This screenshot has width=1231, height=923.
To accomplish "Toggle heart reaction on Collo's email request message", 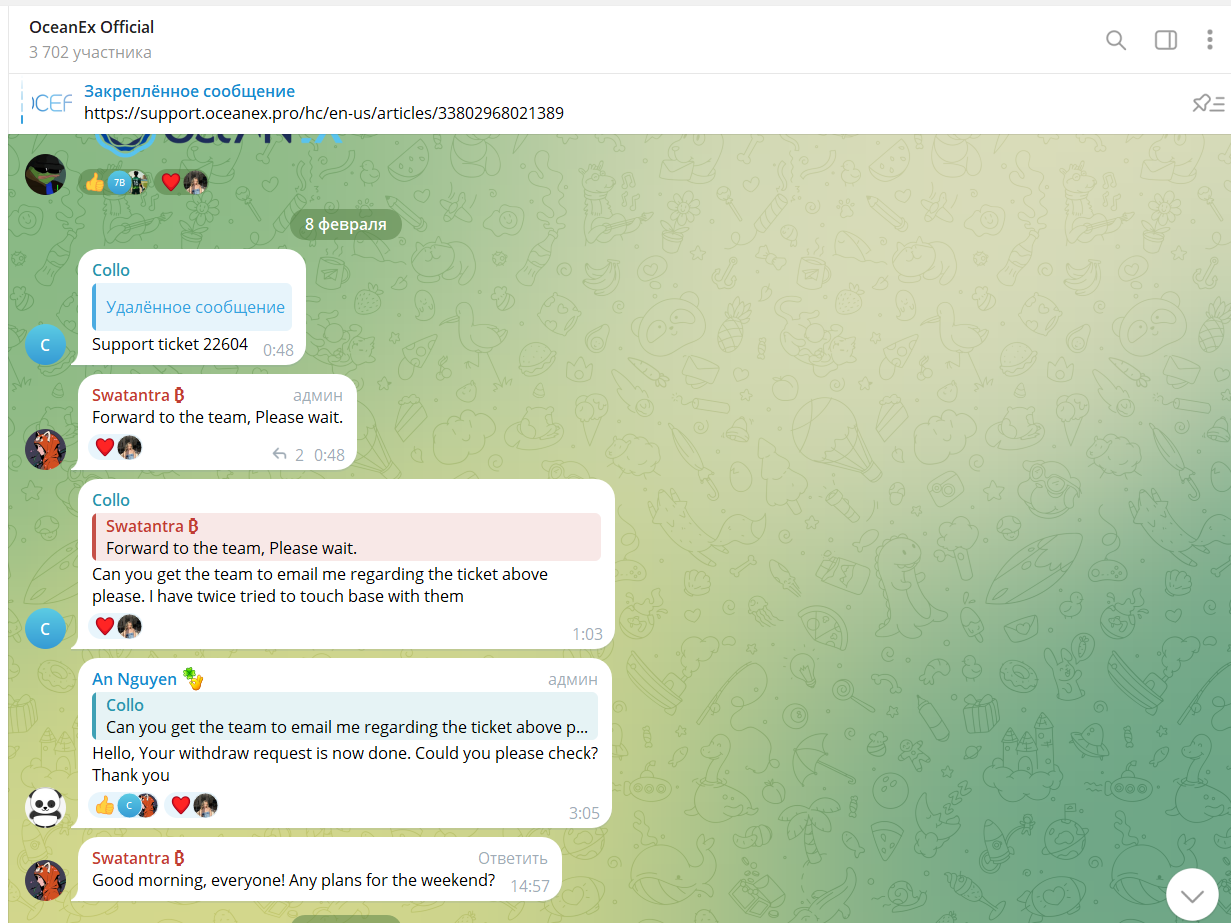I will point(117,626).
